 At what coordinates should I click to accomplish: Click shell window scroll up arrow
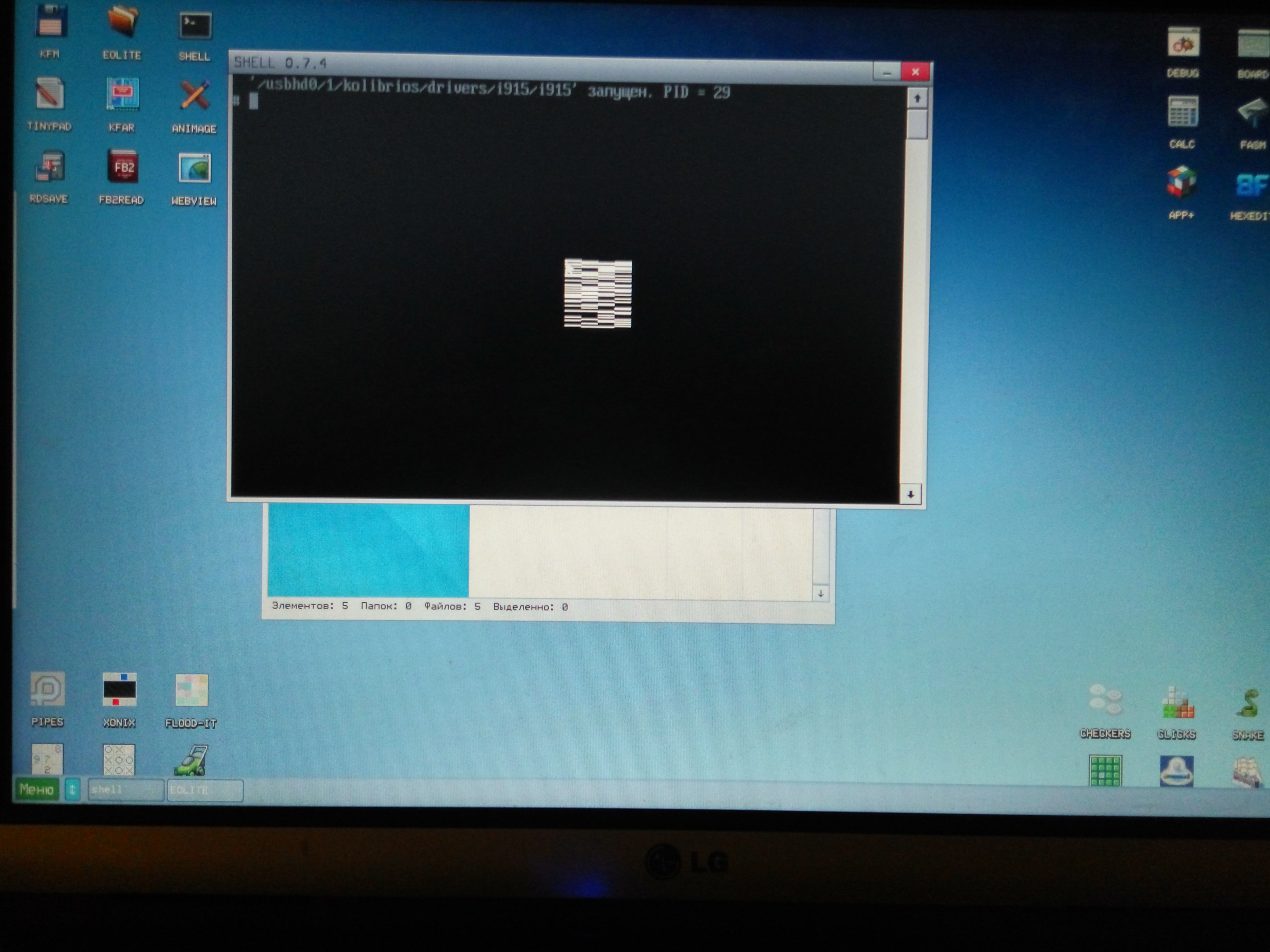pos(917,99)
